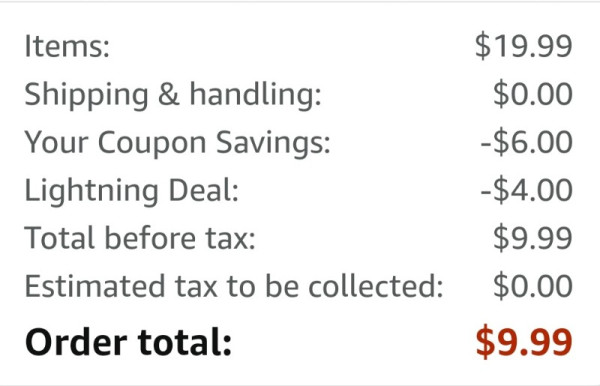Image resolution: width=600 pixels, height=386 pixels.
Task: Click the word Deal in Lightning Deal
Action: [204, 190]
